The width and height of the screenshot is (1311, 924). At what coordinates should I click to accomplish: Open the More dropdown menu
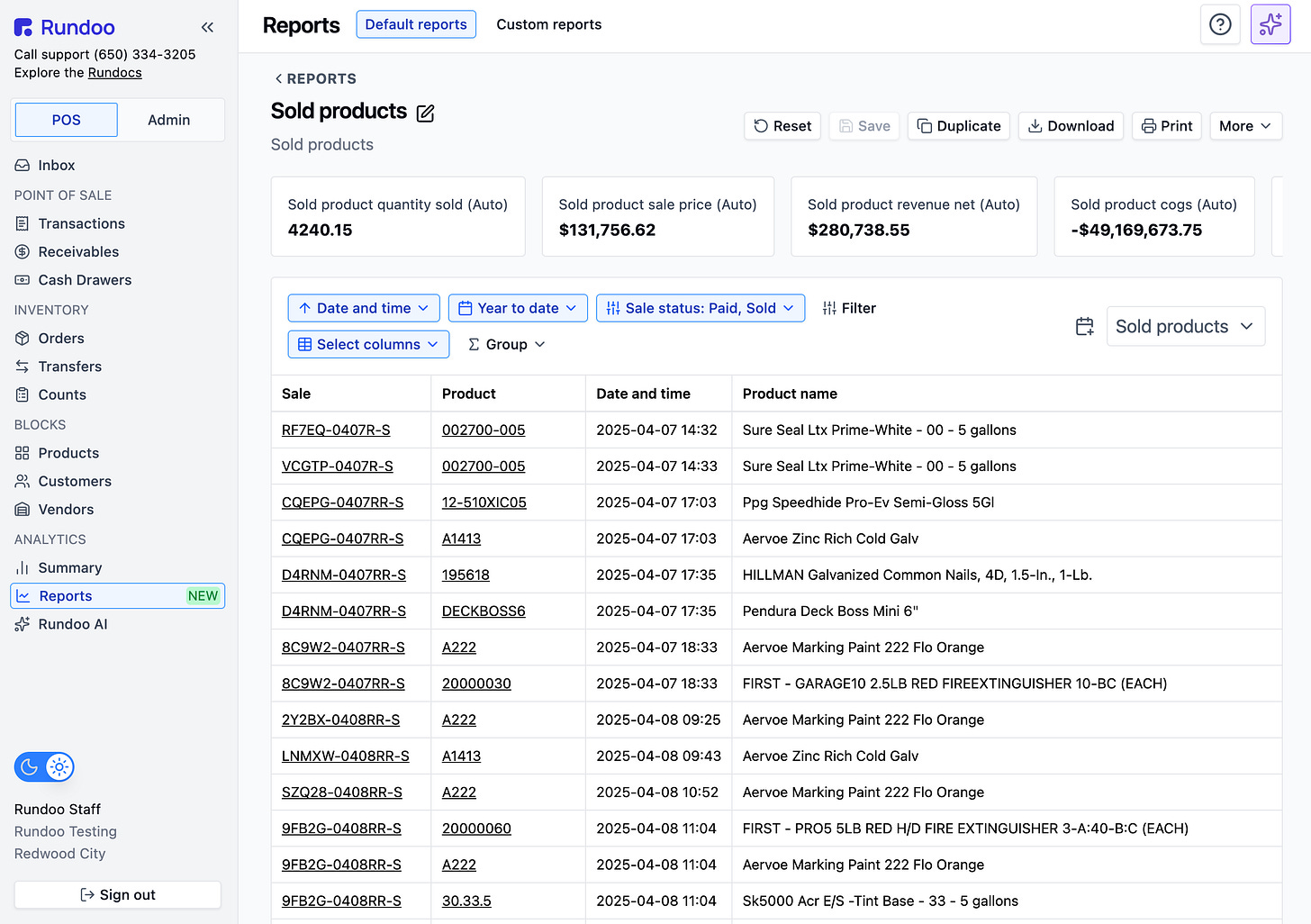(x=1245, y=126)
